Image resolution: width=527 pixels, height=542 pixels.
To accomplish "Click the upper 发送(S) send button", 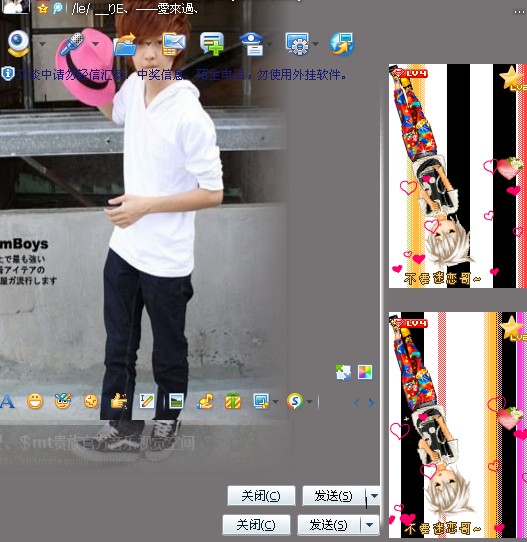I will (333, 496).
